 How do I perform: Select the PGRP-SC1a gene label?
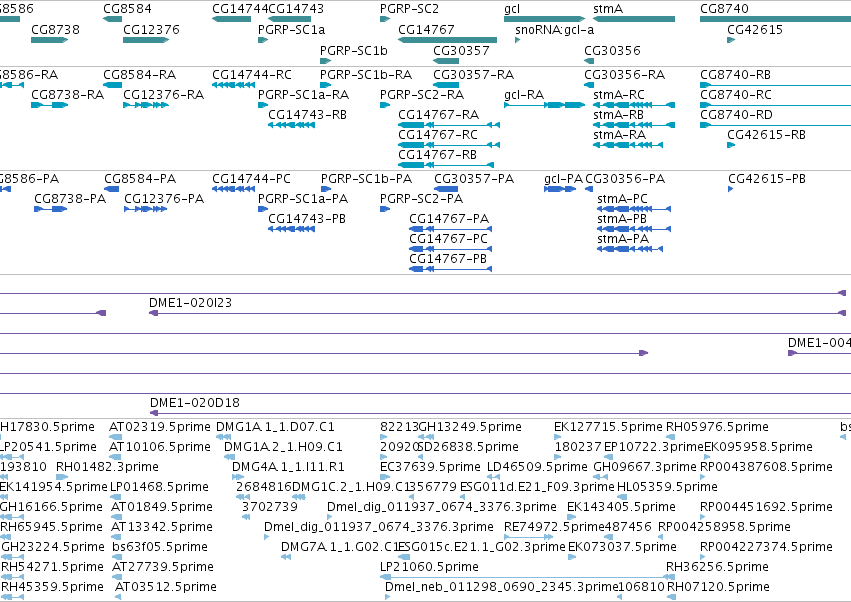pyautogui.click(x=291, y=30)
